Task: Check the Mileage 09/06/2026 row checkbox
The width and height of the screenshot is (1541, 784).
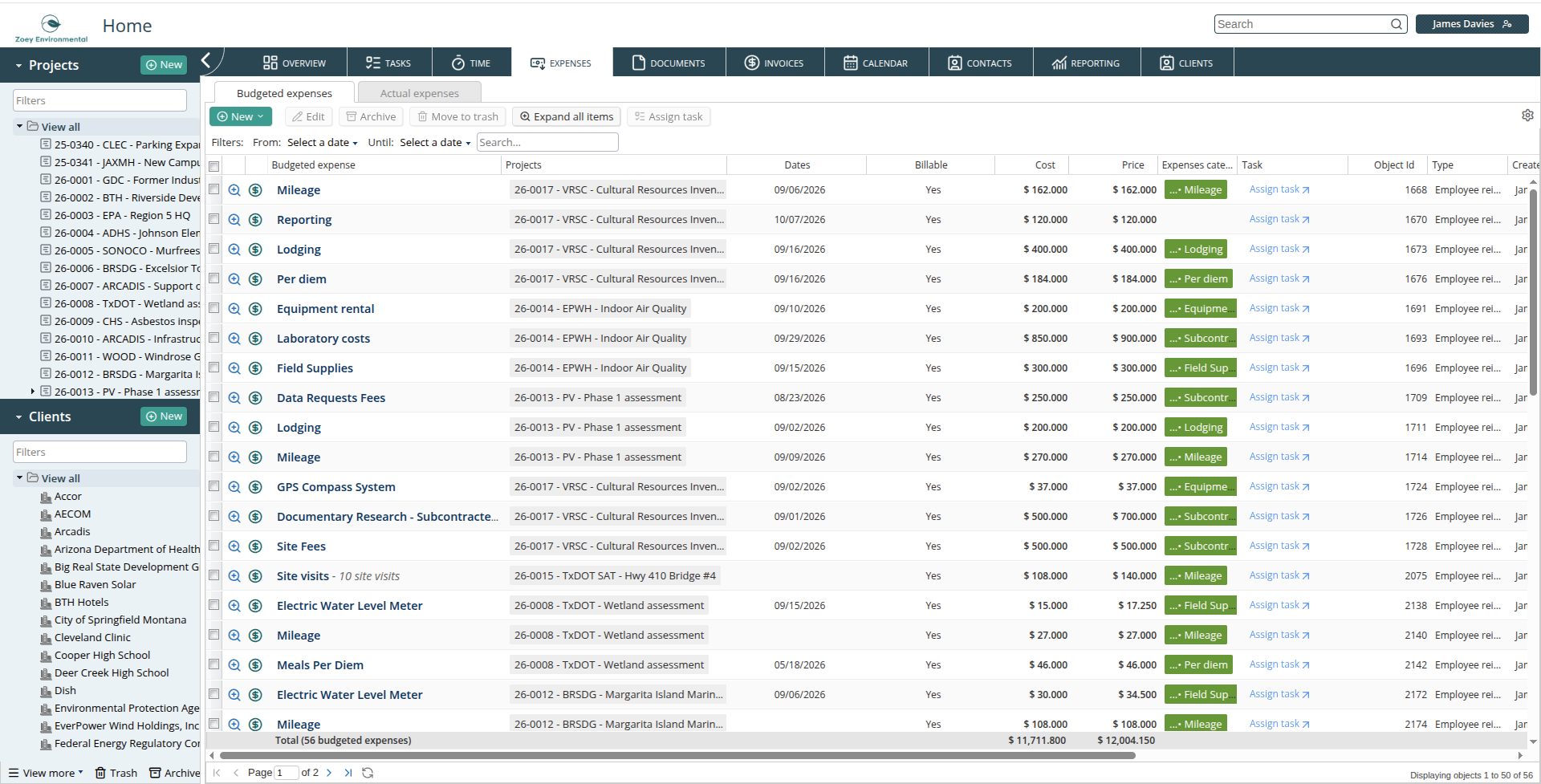Action: (x=214, y=189)
